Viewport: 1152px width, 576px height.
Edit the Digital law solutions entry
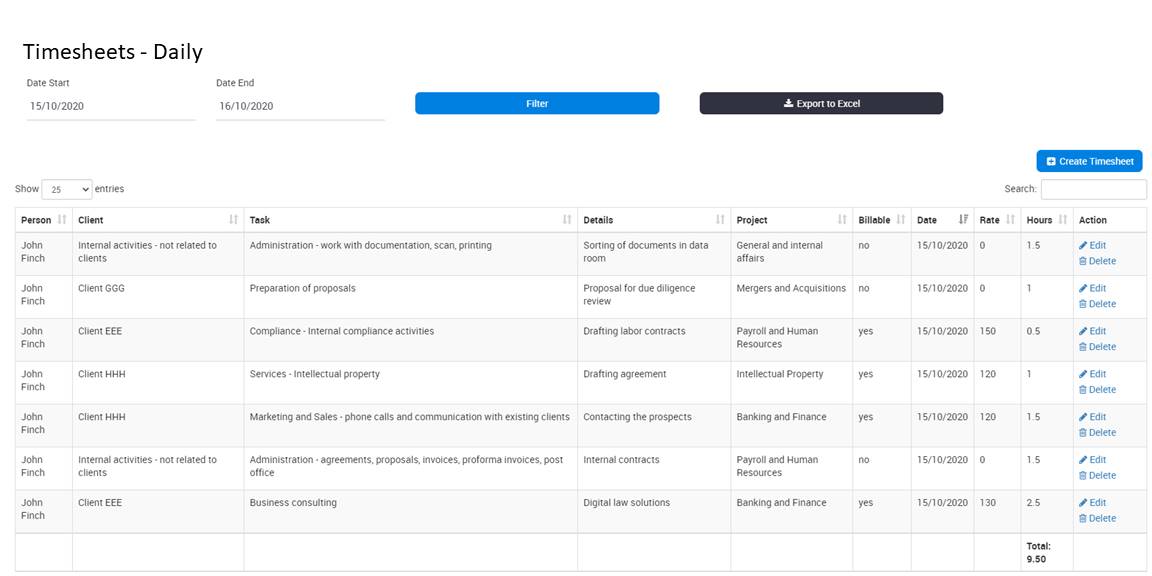click(x=1092, y=503)
